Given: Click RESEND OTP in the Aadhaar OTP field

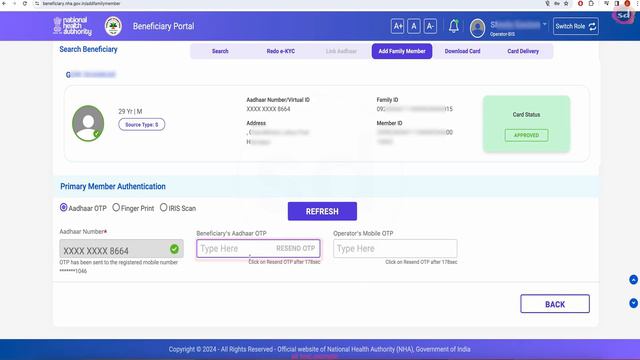Looking at the screenshot, I should point(296,248).
